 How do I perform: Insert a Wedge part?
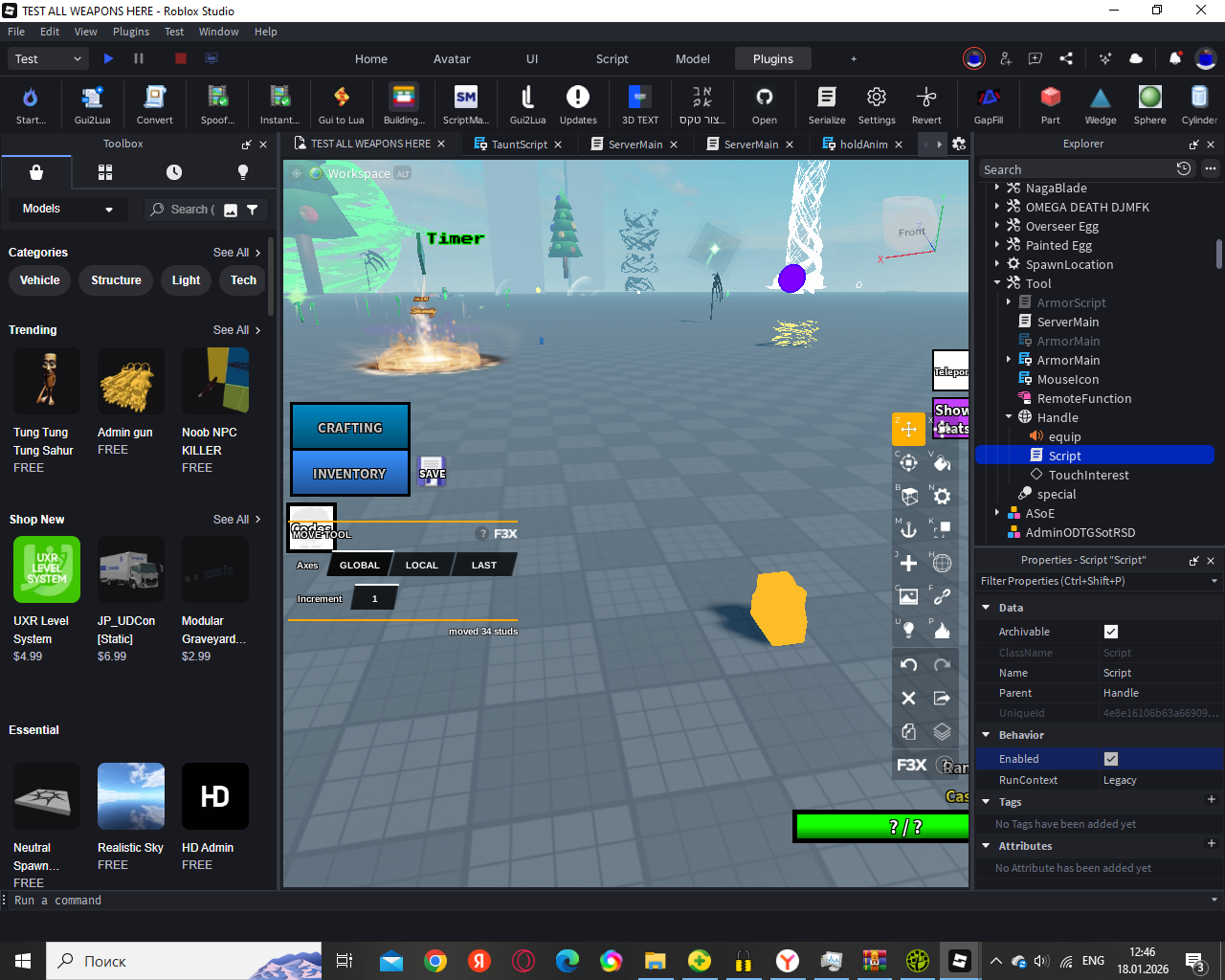tap(1101, 104)
